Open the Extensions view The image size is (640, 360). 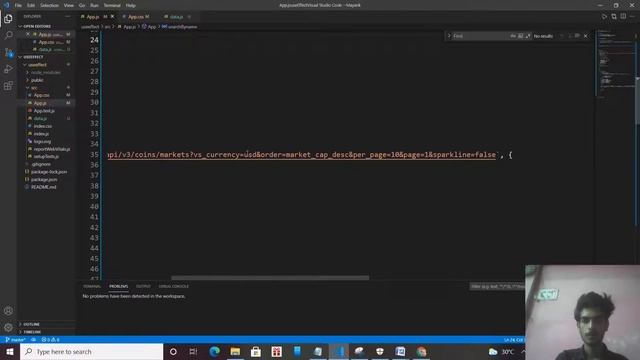[x=8, y=86]
